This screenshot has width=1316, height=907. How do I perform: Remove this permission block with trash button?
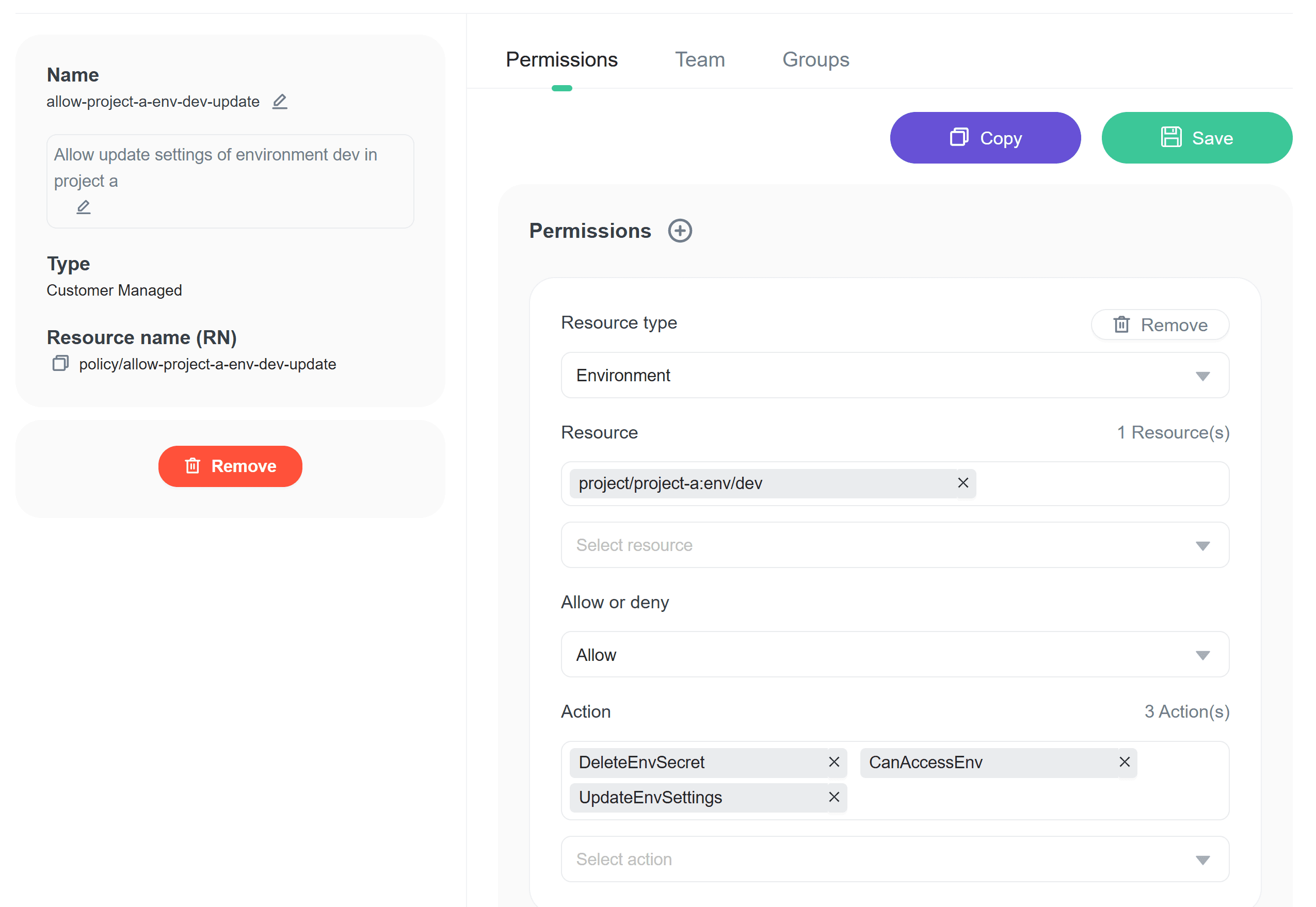(1160, 325)
